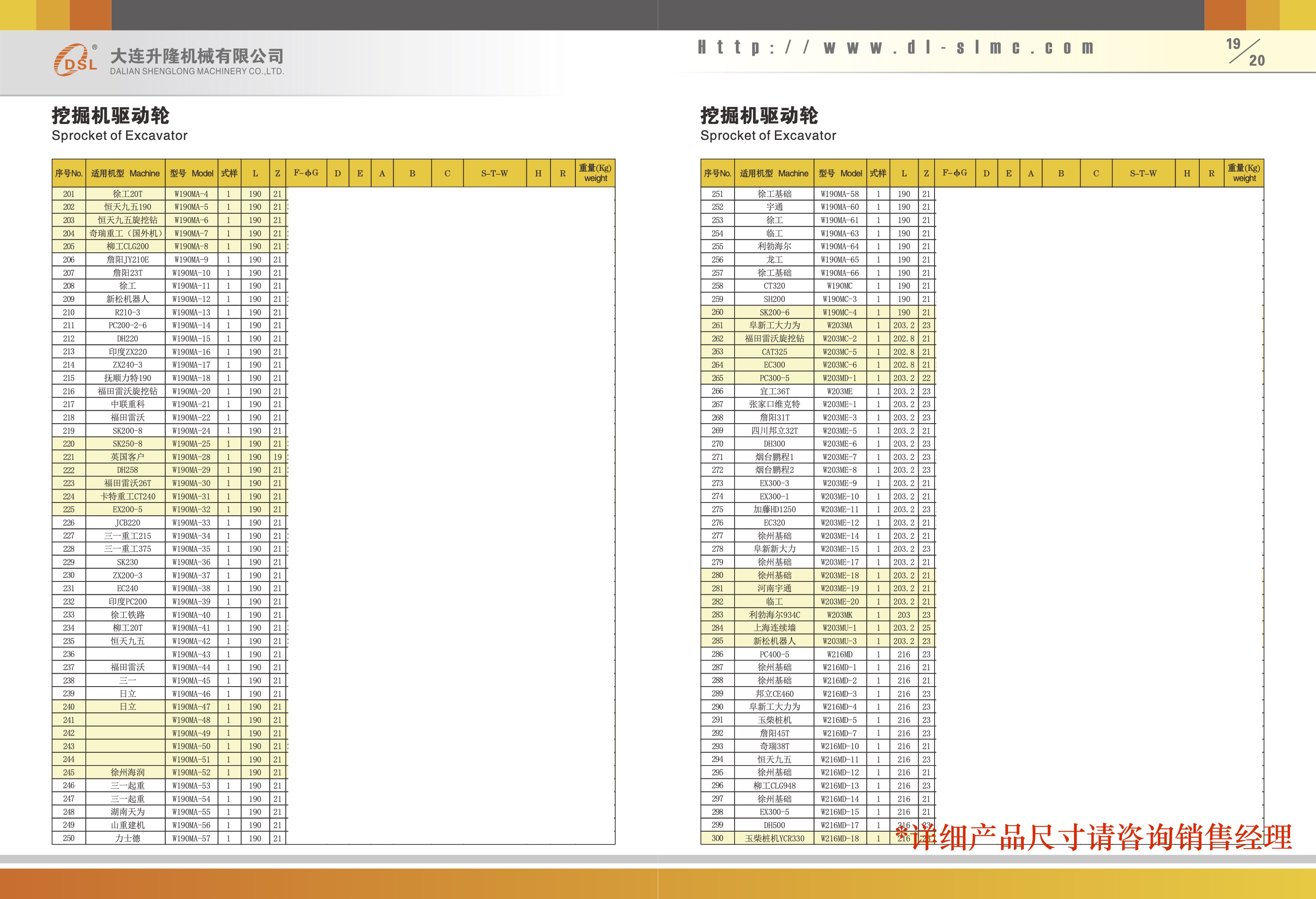Viewport: 1316px width, 899px height.
Task: Click model cell W190MA-36
Action: [191, 562]
